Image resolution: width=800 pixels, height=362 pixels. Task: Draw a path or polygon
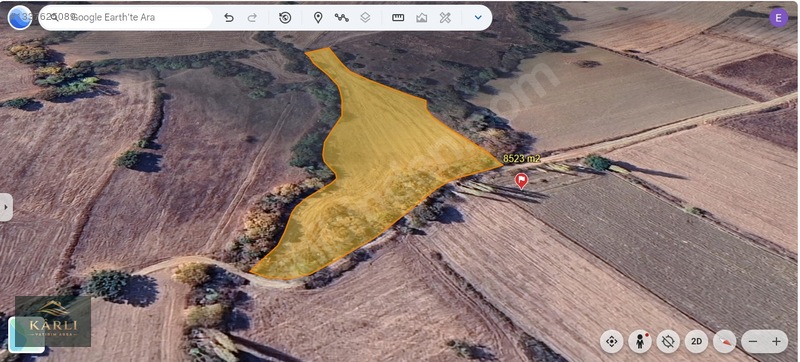coord(341,18)
